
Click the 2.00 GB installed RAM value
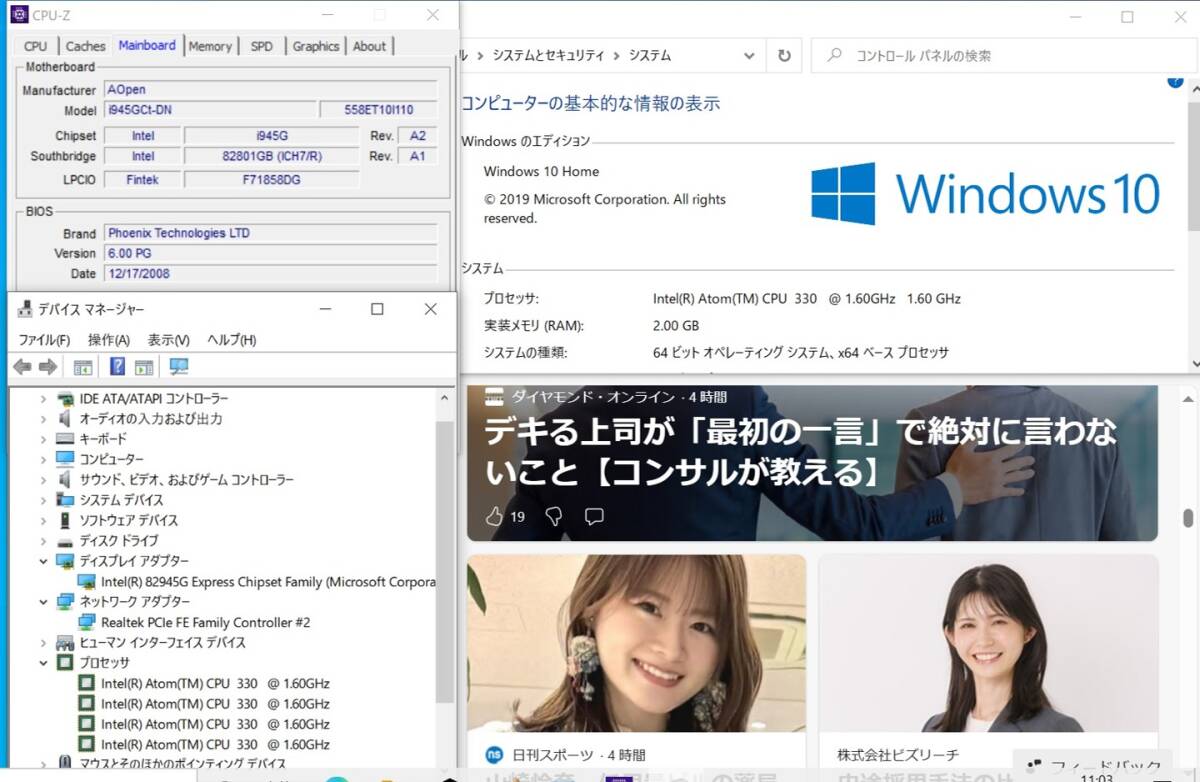click(676, 326)
